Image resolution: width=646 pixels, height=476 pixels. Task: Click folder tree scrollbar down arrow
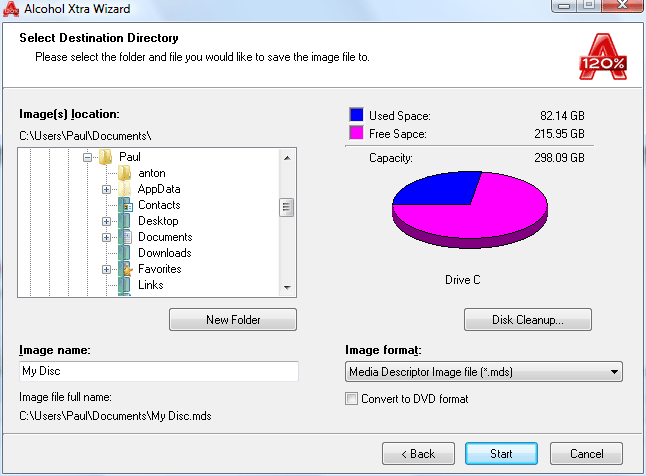point(287,287)
